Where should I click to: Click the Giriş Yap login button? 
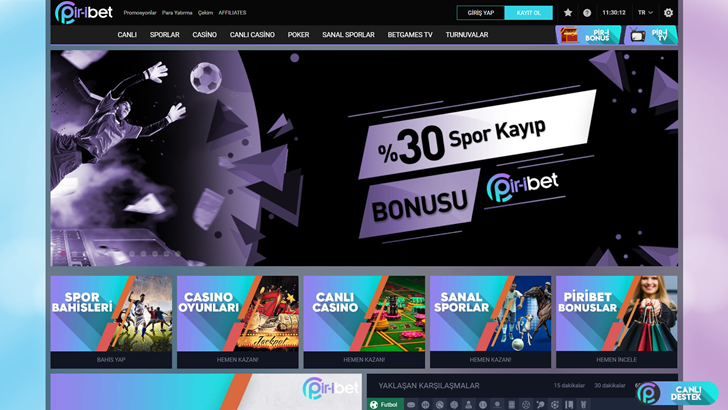pos(481,13)
